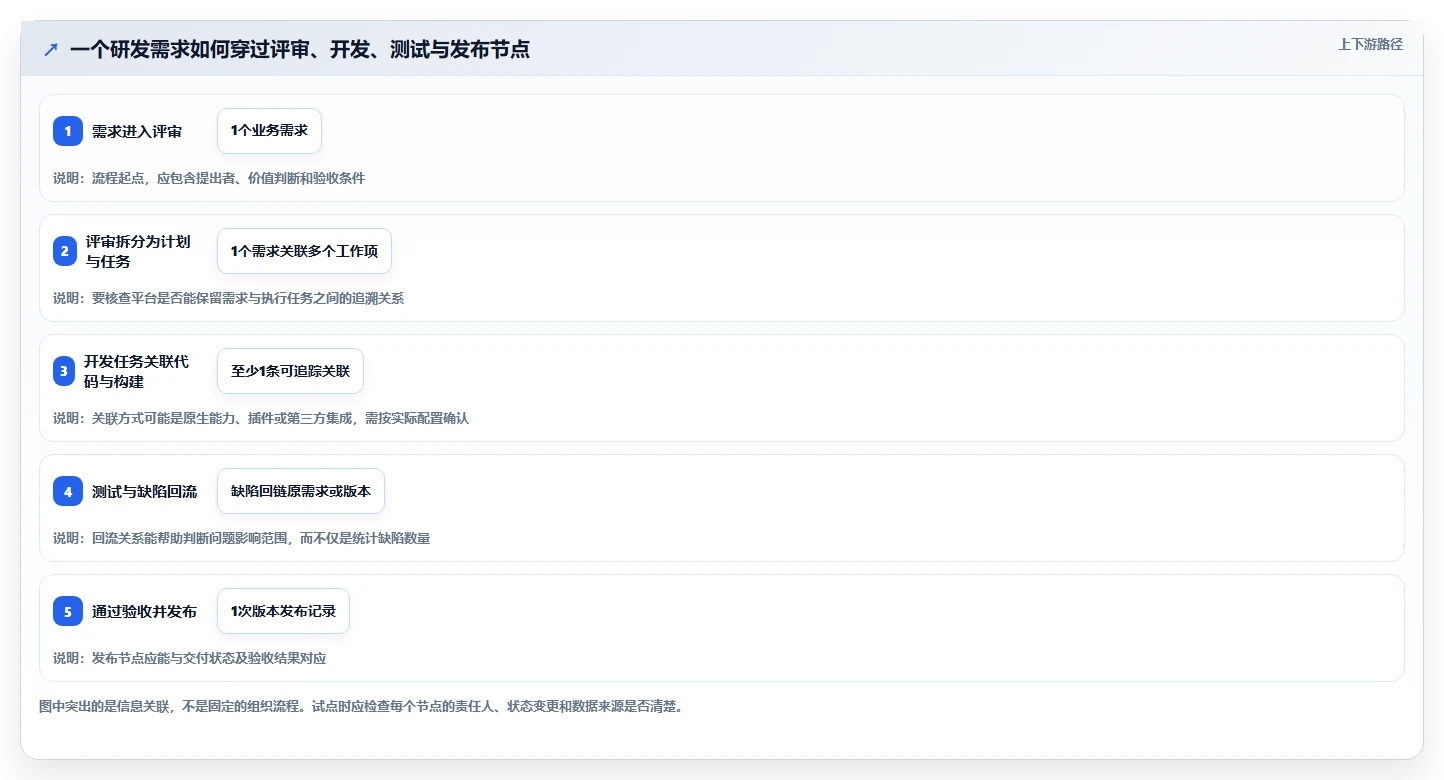The image size is (1444, 780).
Task: Select the 1个业务需求 chip
Action: 269,131
